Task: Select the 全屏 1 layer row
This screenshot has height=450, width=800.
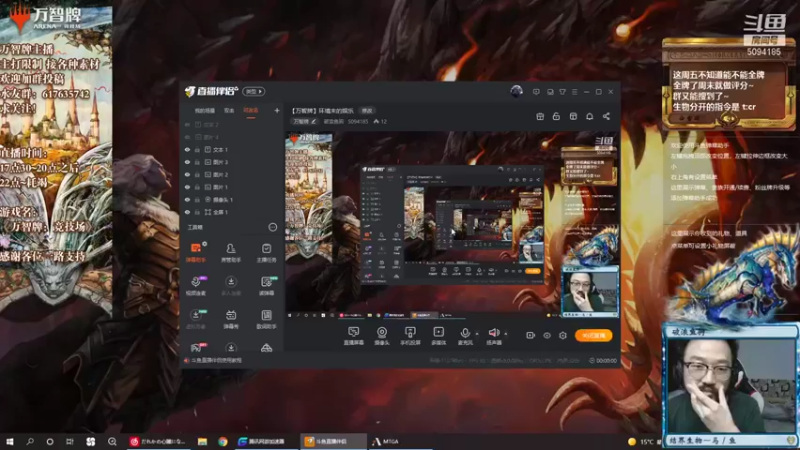Action: coord(231,212)
